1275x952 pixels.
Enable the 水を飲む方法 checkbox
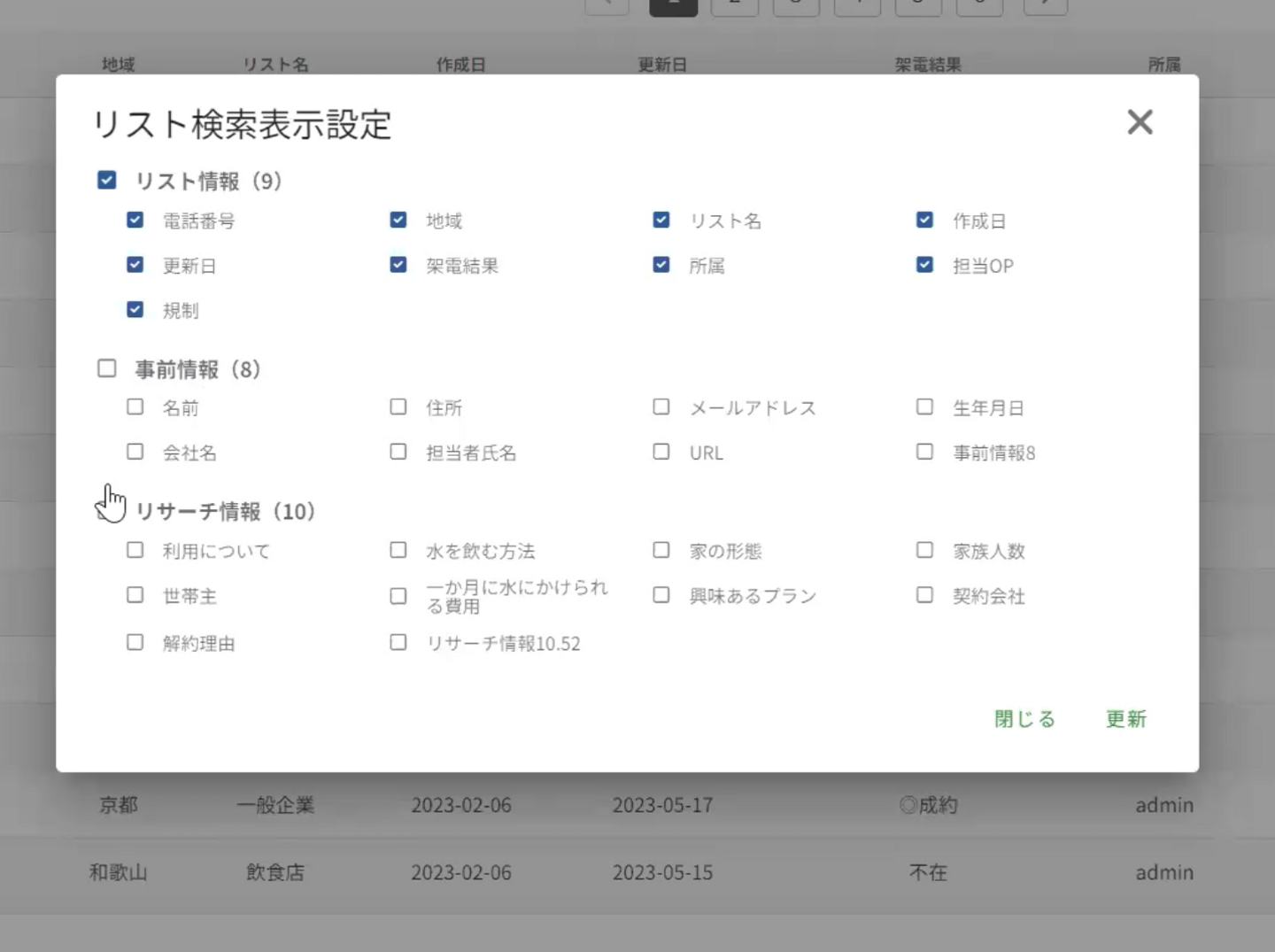click(x=398, y=550)
